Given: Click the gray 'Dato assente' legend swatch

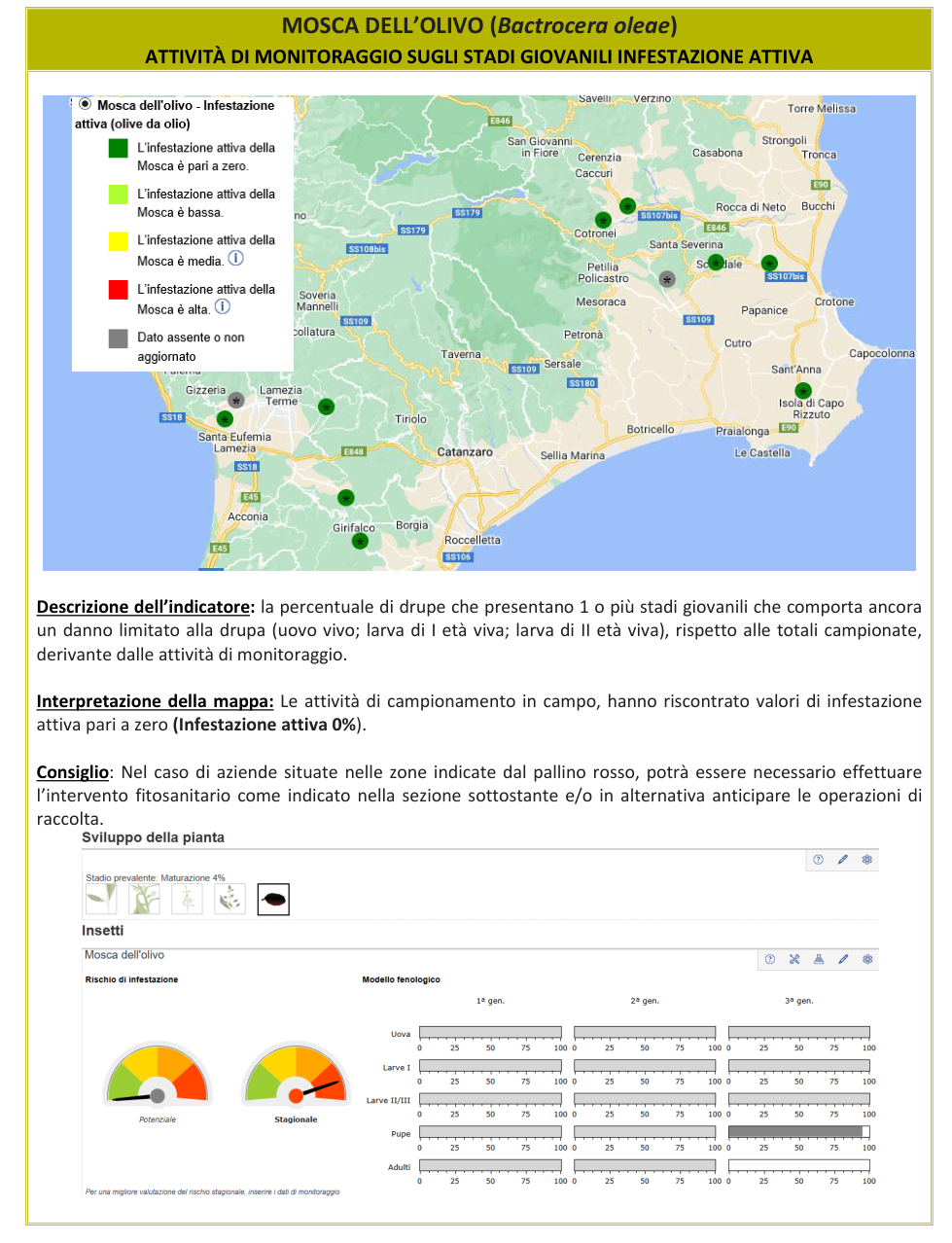Looking at the screenshot, I should pos(119,337).
